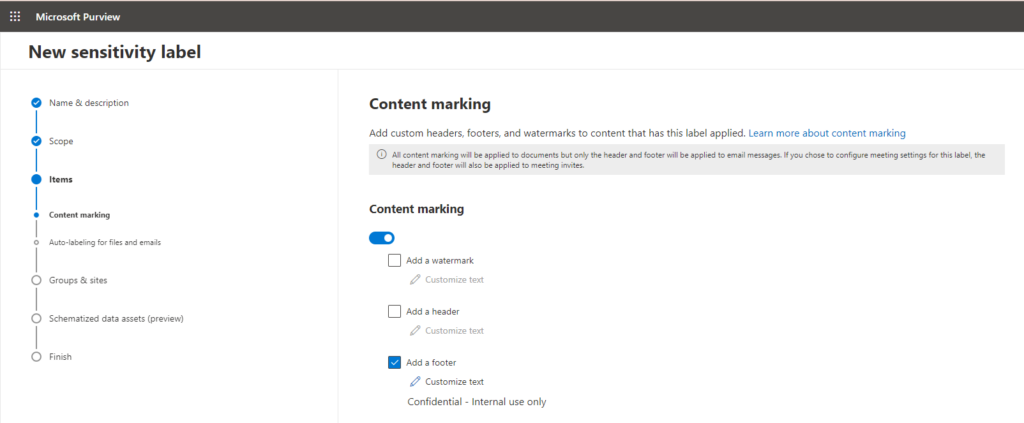Uncheck the Add a footer checkbox
Screen dimensions: 1024x423
394,362
